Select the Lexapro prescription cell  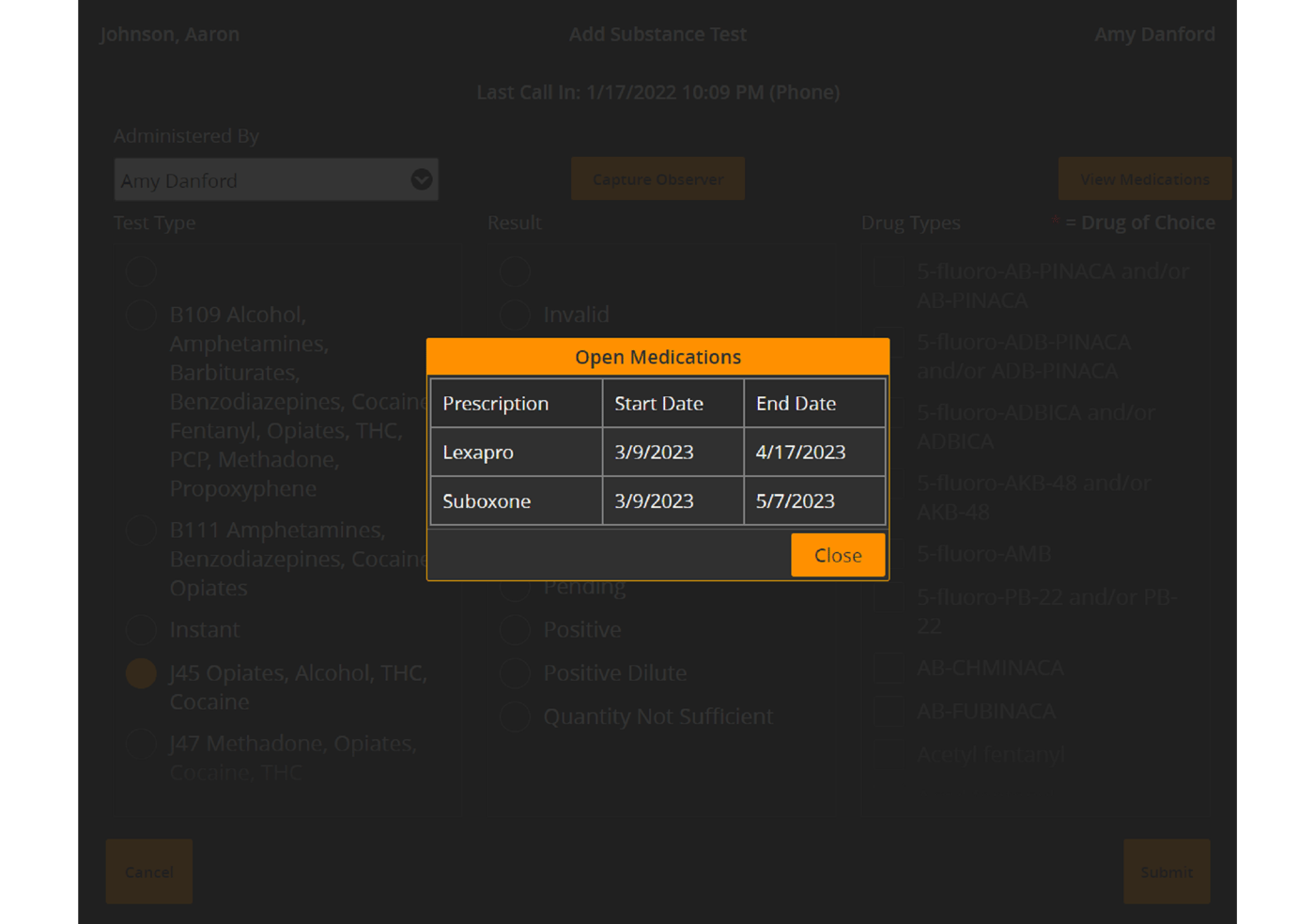516,452
